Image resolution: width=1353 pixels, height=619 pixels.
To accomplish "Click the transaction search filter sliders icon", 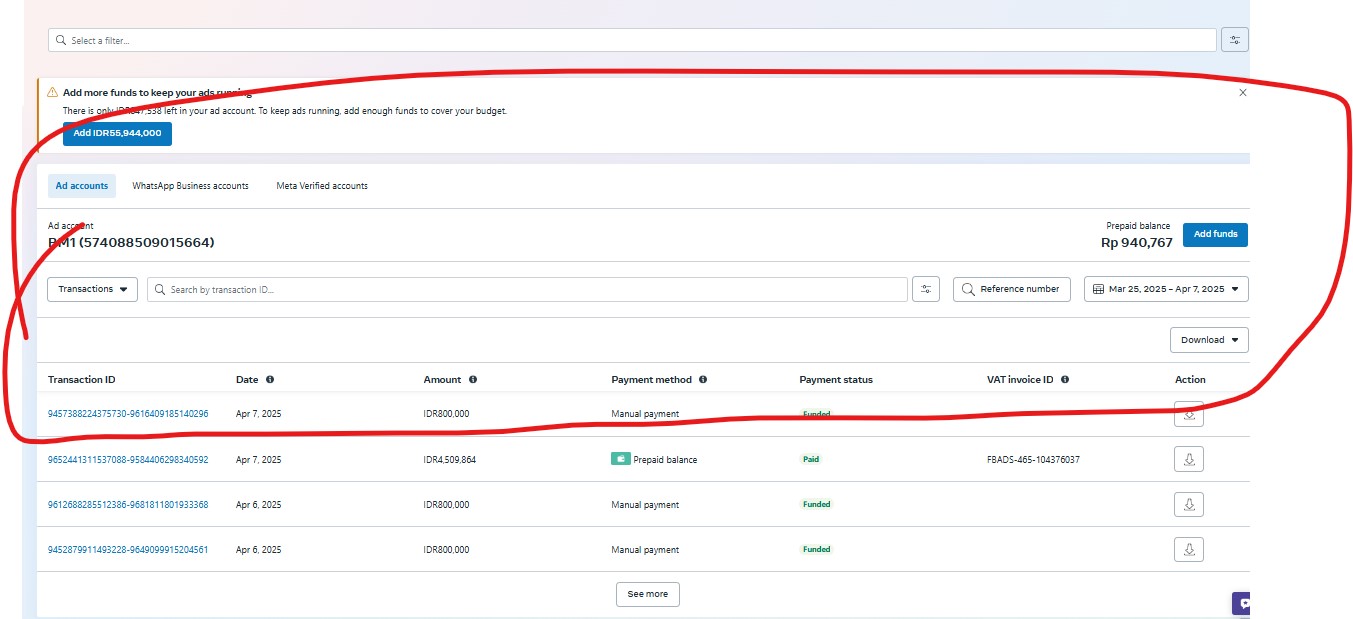I will (x=926, y=289).
